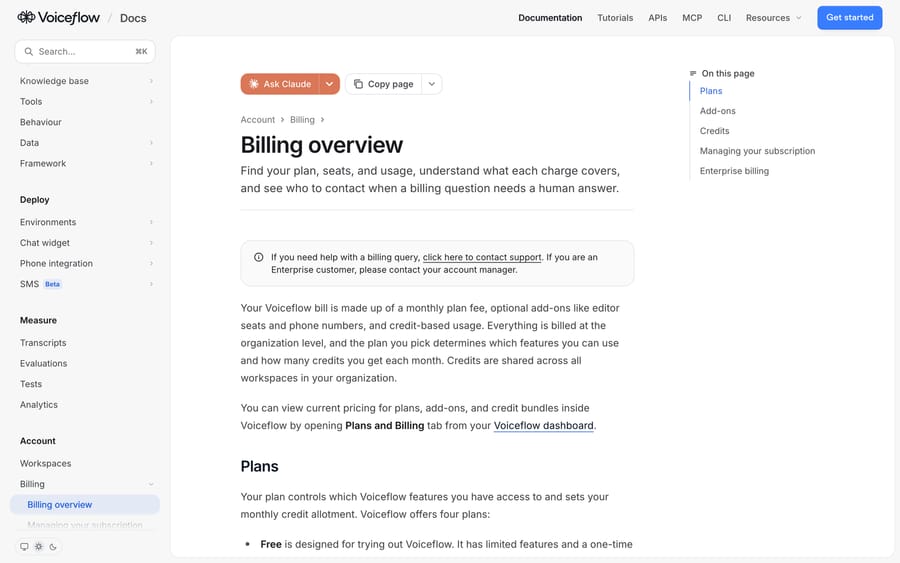The width and height of the screenshot is (900, 563).
Task: Open the Copy page options dropdown
Action: point(432,84)
